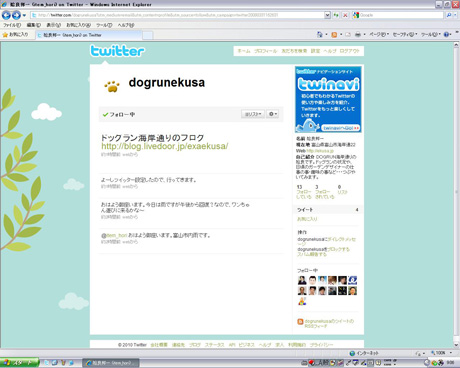Click the ログアウト navigation link
This screenshot has height=368, width=460.
coord(349,51)
